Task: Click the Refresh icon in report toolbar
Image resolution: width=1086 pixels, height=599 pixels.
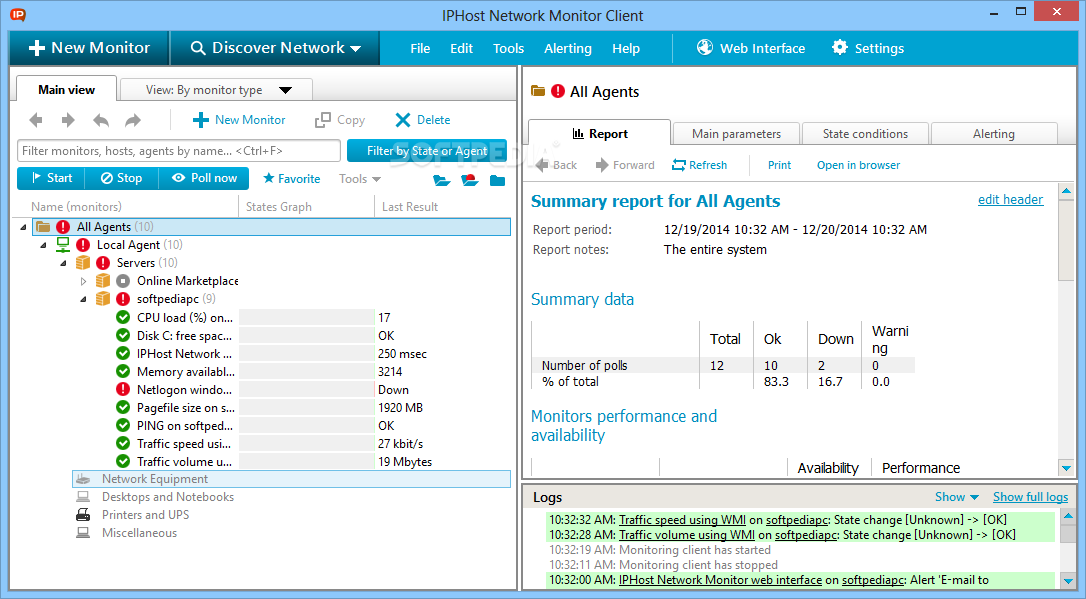Action: [x=679, y=165]
